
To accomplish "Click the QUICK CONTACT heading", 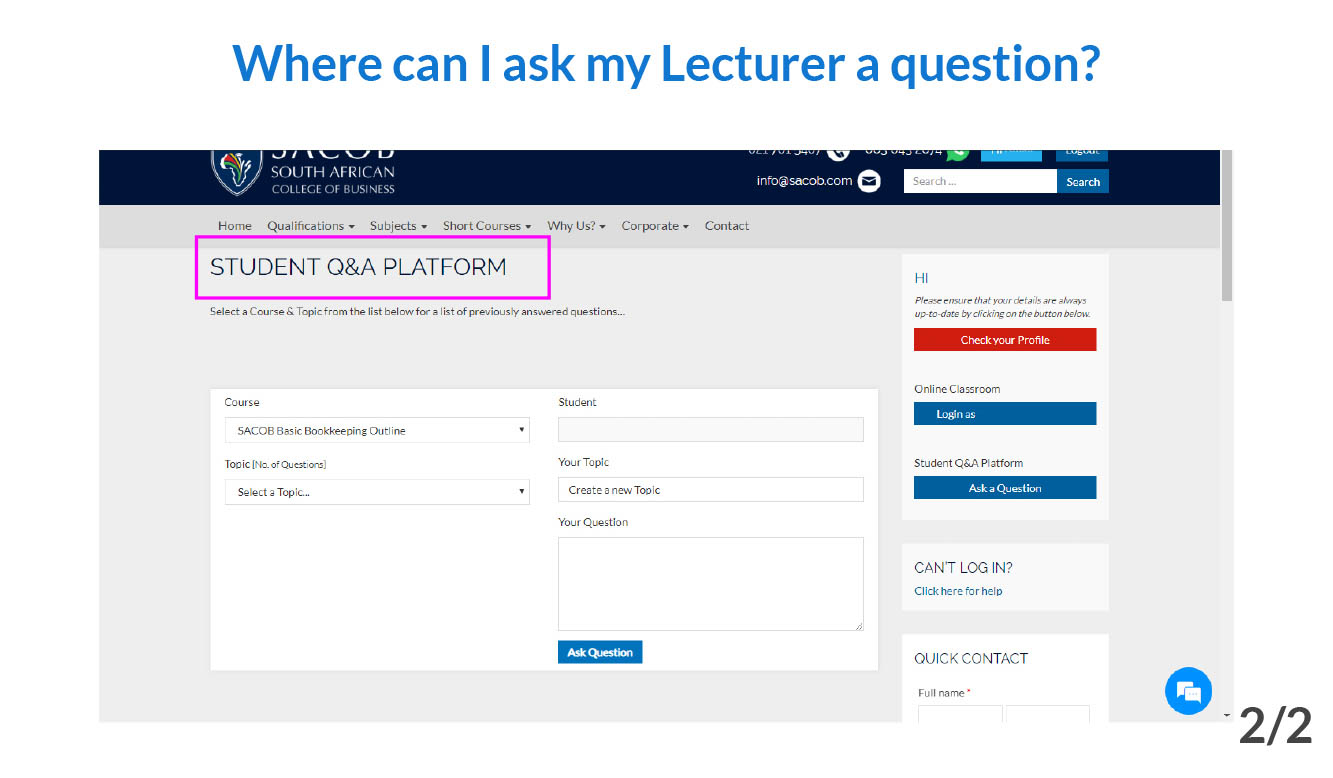I will coord(971,658).
